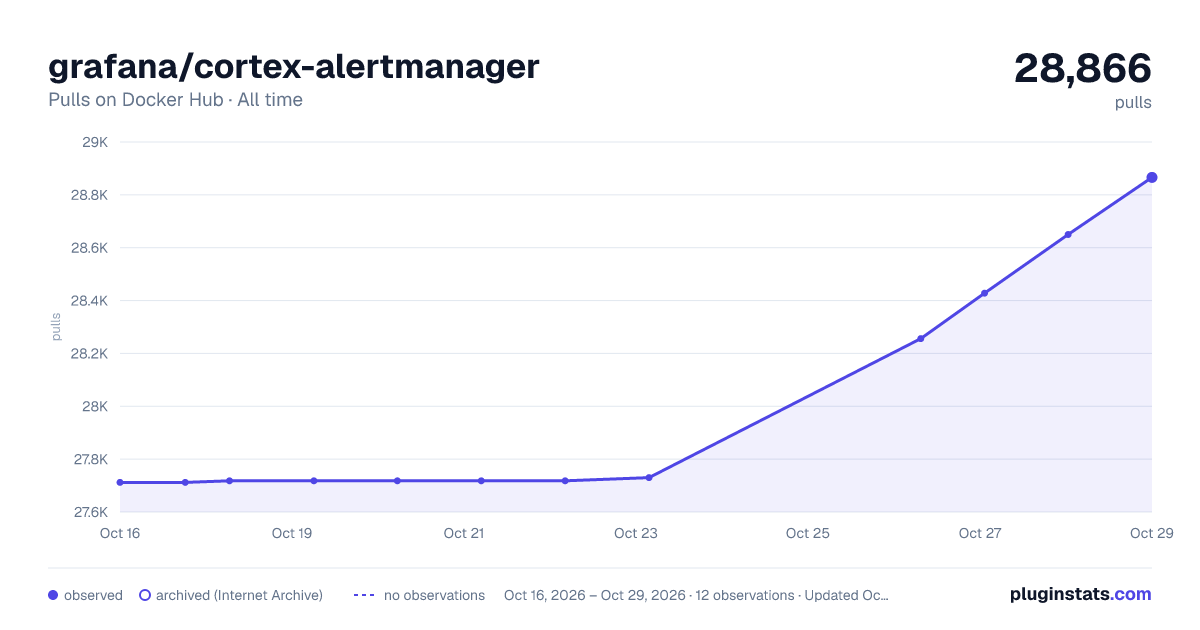This screenshot has width=1200, height=630.
Task: Click 'archived (Internet Archive)' legend label
Action: (239, 595)
